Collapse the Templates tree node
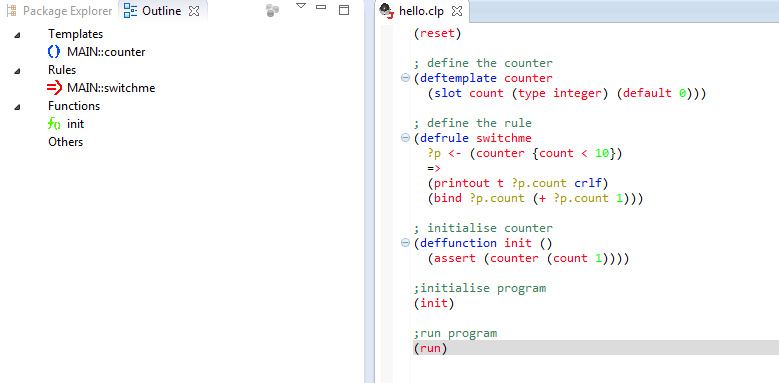Image resolution: width=779 pixels, height=383 pixels. (17, 35)
